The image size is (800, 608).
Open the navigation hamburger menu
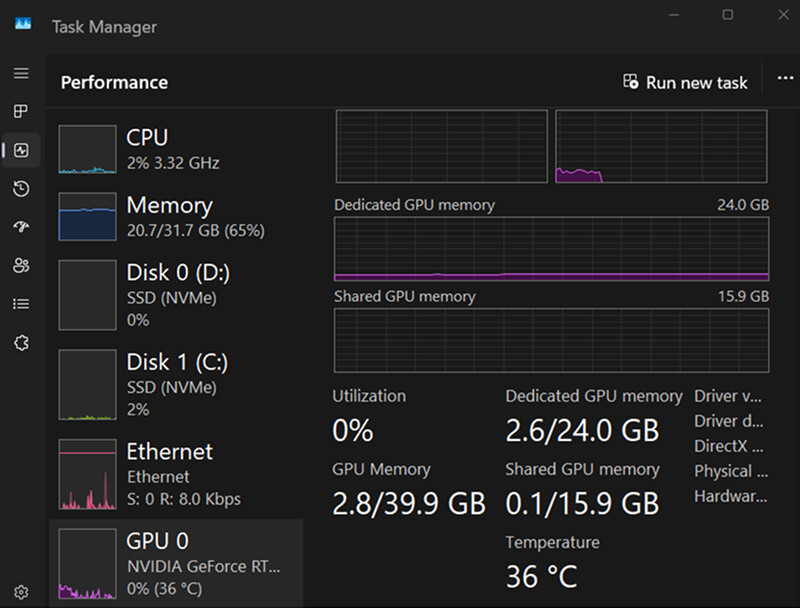[21, 73]
